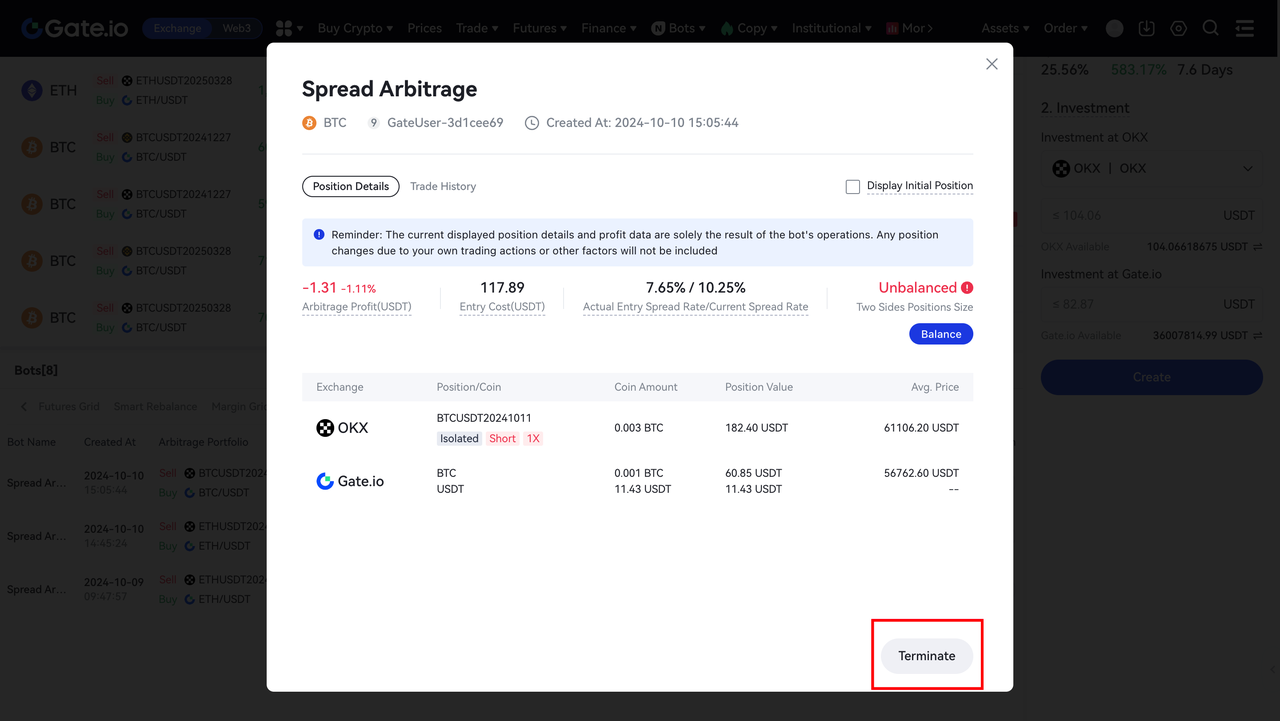
Task: Click the red Unbalanced warning icon
Action: pos(967,288)
